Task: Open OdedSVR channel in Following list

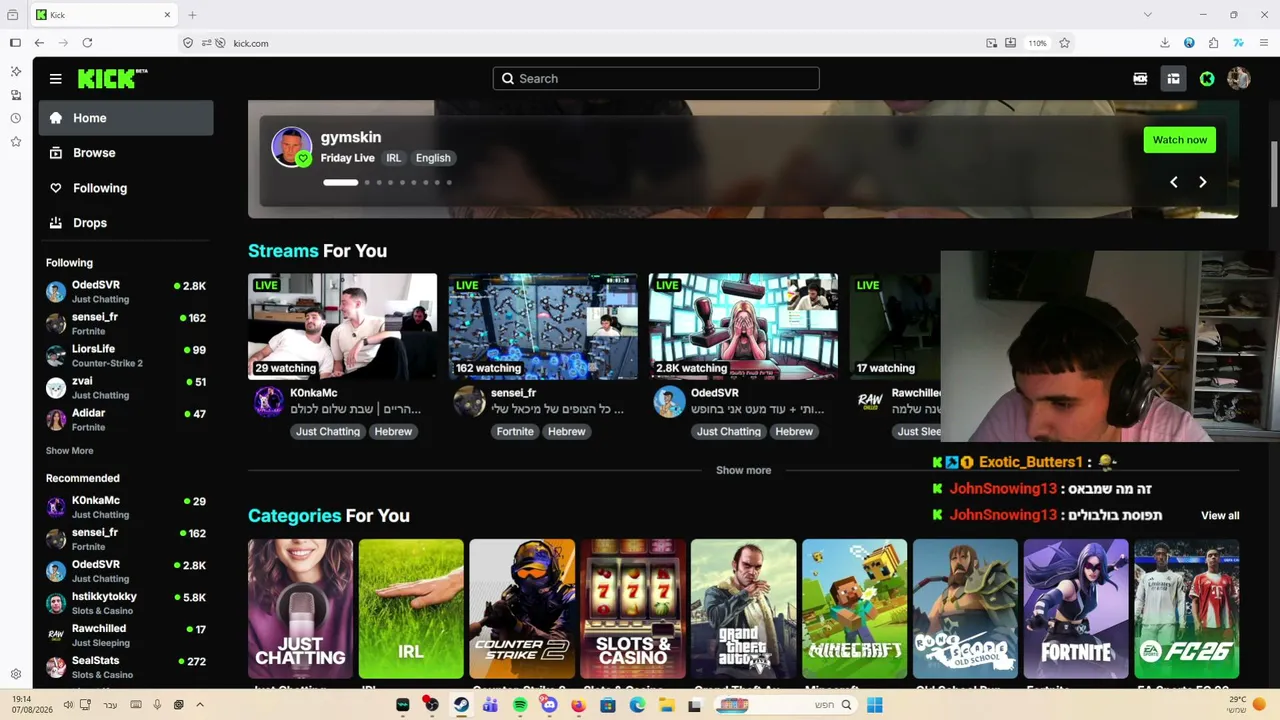Action: click(126, 291)
